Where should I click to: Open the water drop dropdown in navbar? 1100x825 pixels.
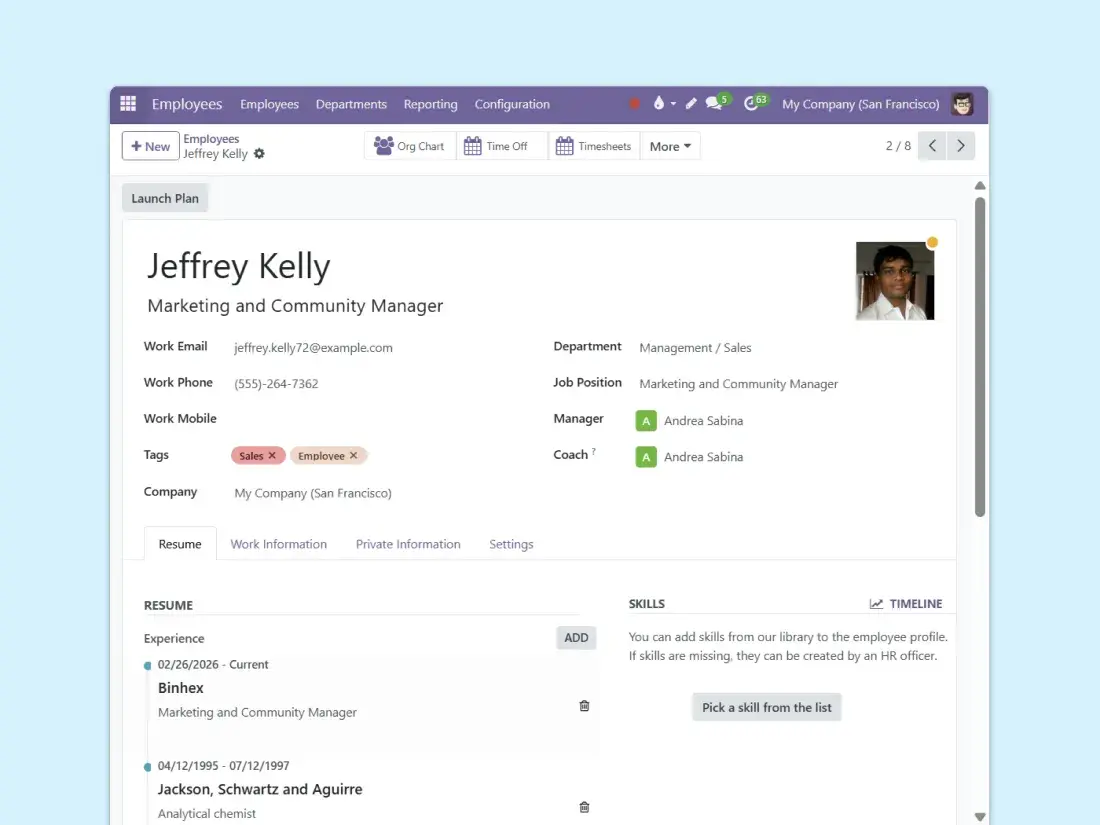[x=662, y=104]
